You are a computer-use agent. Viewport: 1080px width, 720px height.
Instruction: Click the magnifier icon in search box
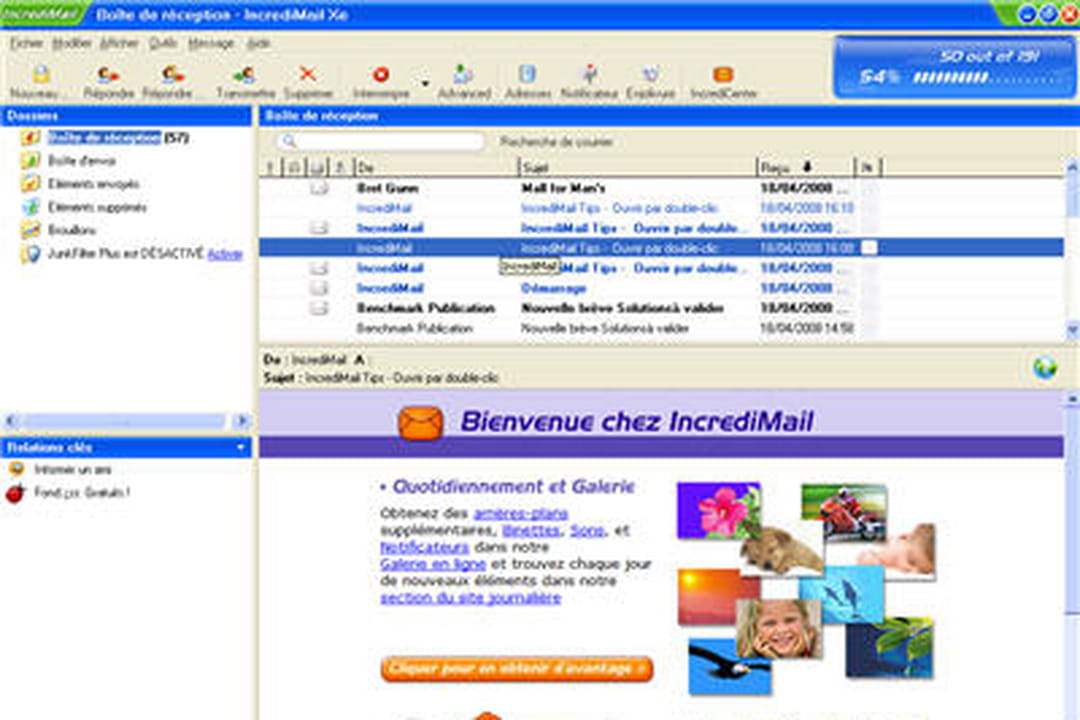[289, 141]
